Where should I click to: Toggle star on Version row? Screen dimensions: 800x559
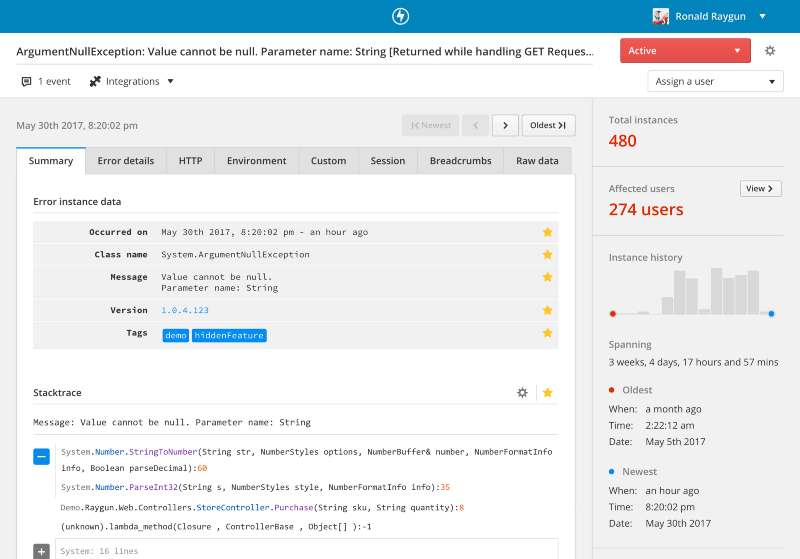click(547, 310)
